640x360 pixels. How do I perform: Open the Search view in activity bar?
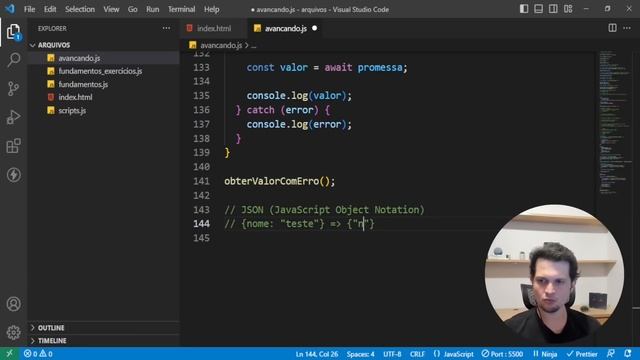(x=13, y=60)
